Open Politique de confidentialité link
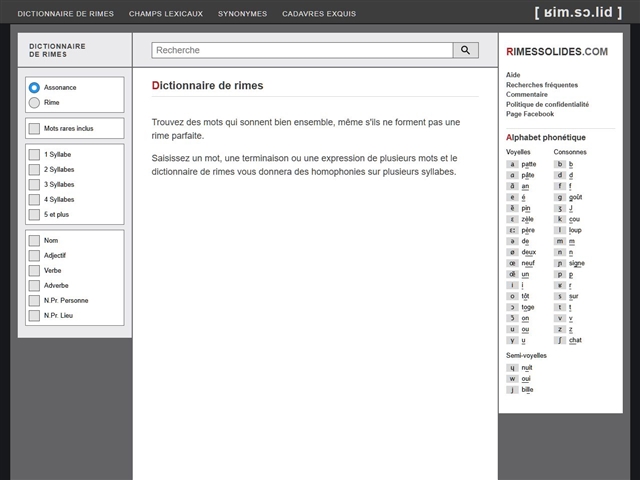The image size is (640, 480). (547, 104)
